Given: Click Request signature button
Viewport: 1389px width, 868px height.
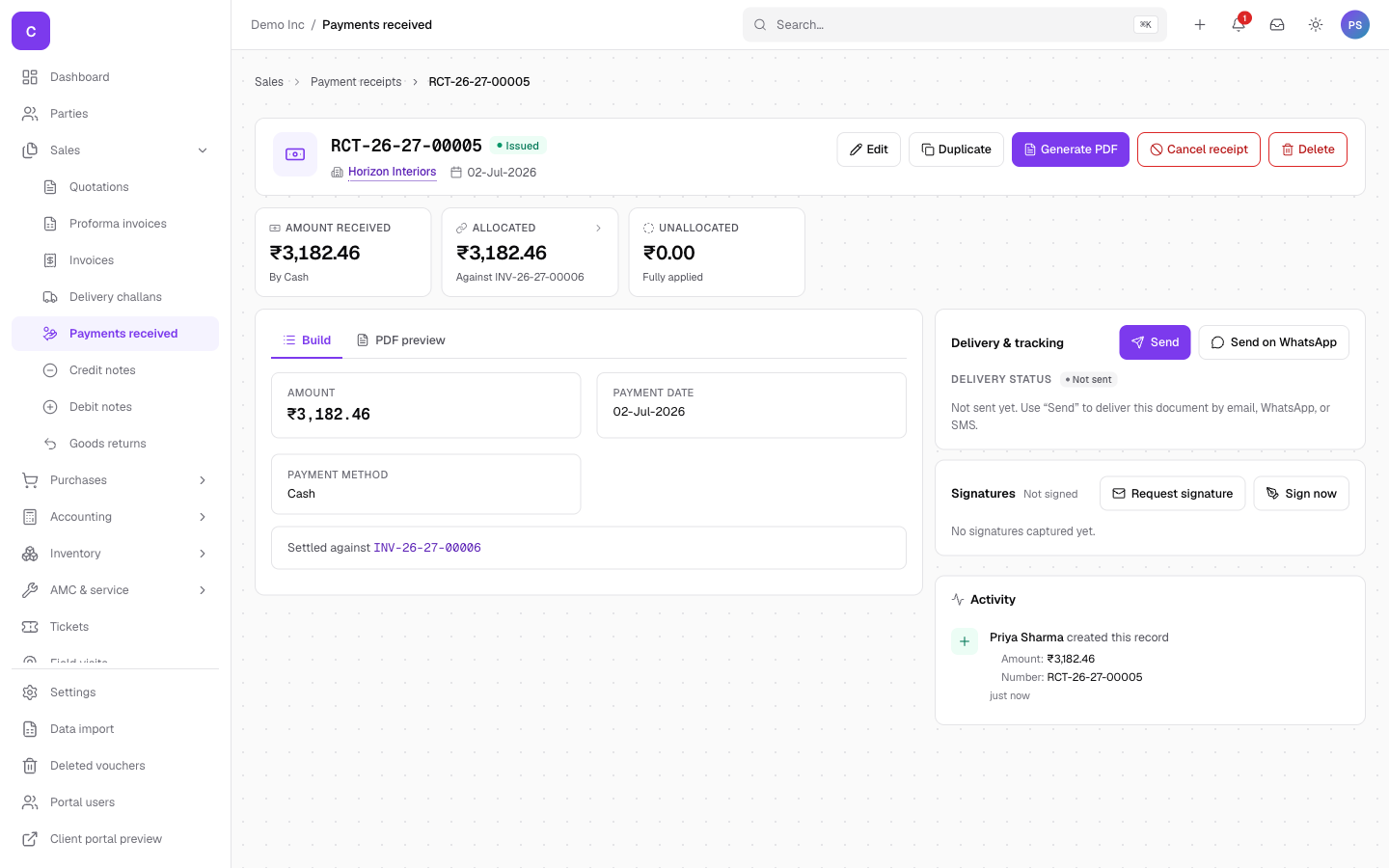Looking at the screenshot, I should (x=1173, y=494).
